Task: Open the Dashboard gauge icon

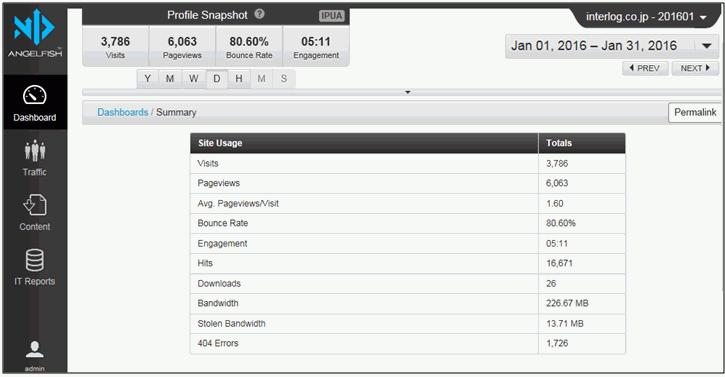Action: click(35, 95)
